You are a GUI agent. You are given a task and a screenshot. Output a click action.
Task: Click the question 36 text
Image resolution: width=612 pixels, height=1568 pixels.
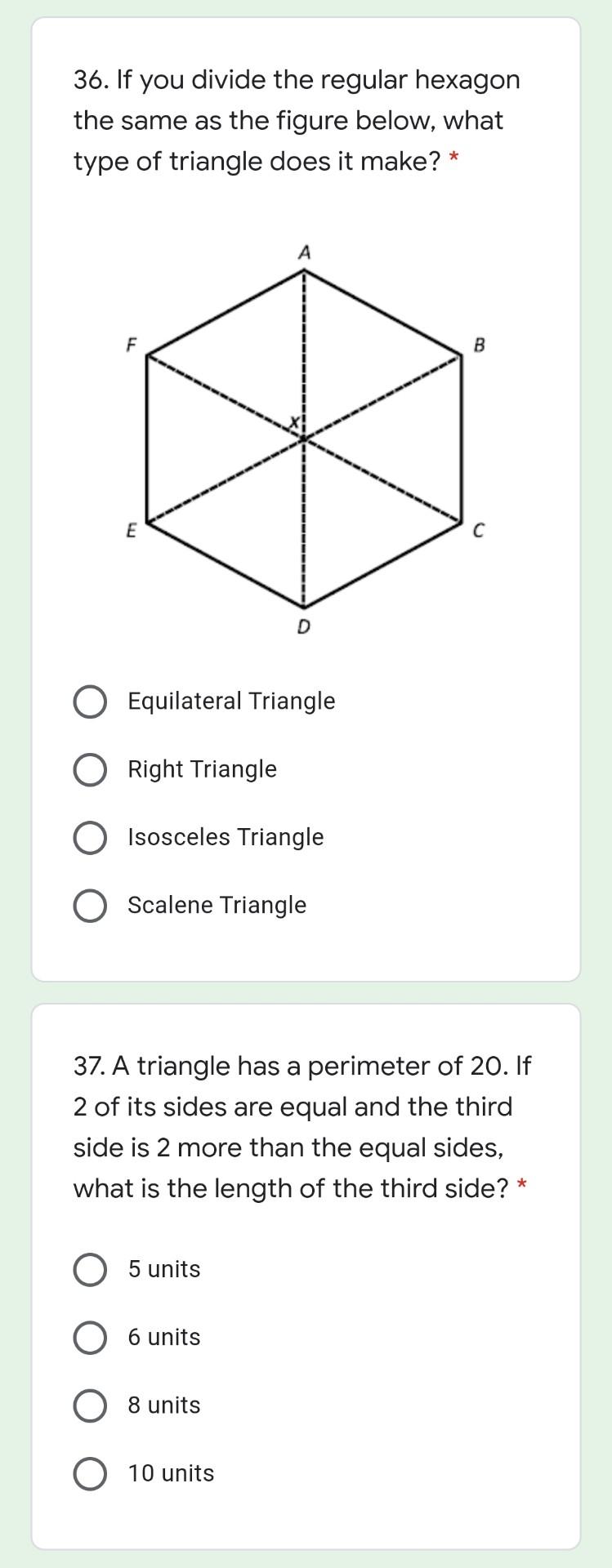[x=297, y=120]
